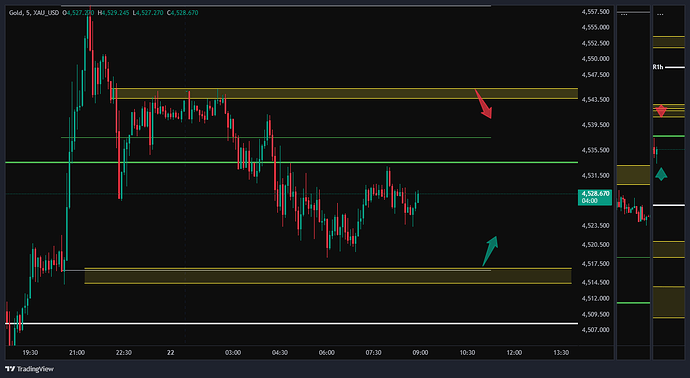The height and width of the screenshot is (378, 690).
Task: Click time axis label 06:00
Action: [327, 352]
